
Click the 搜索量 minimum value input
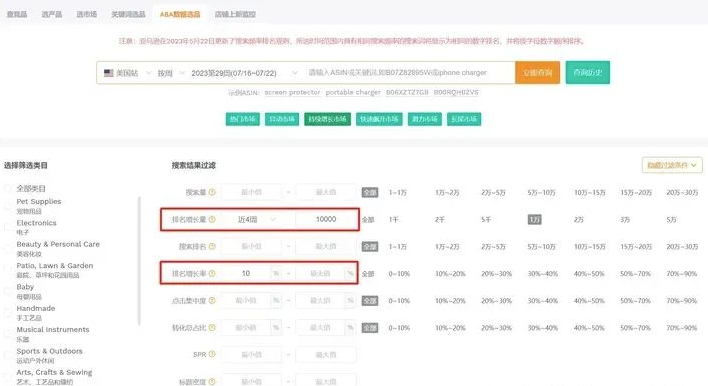[x=252, y=192]
